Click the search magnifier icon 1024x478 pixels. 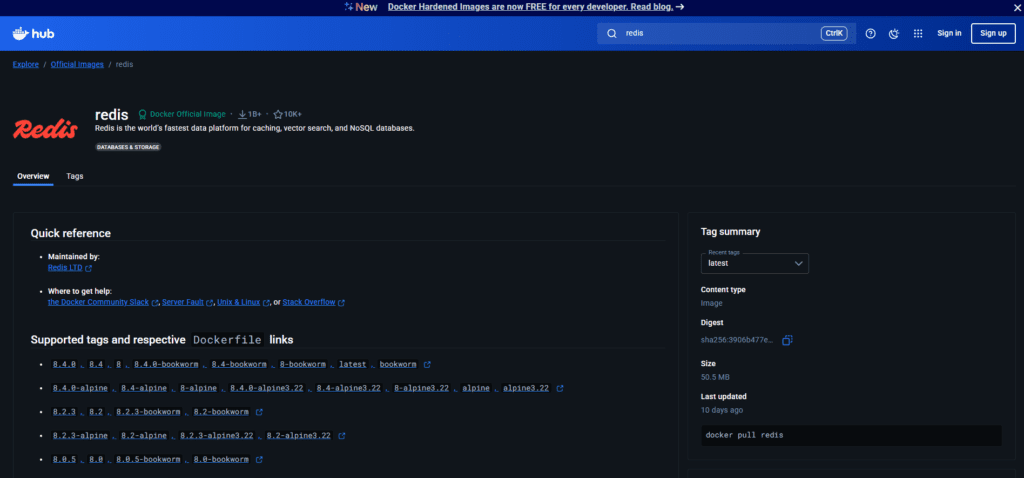point(611,33)
